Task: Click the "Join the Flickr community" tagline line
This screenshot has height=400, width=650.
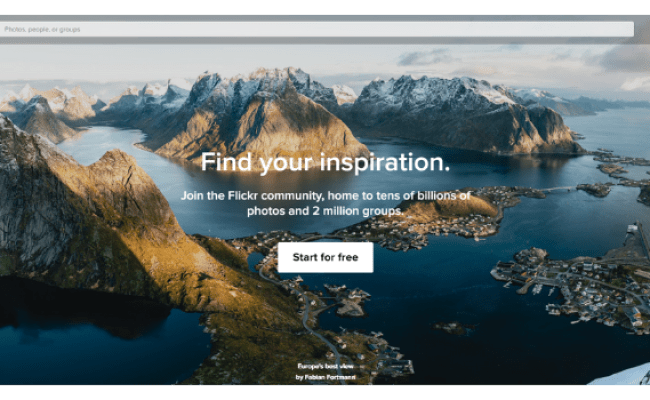Action: (x=325, y=196)
